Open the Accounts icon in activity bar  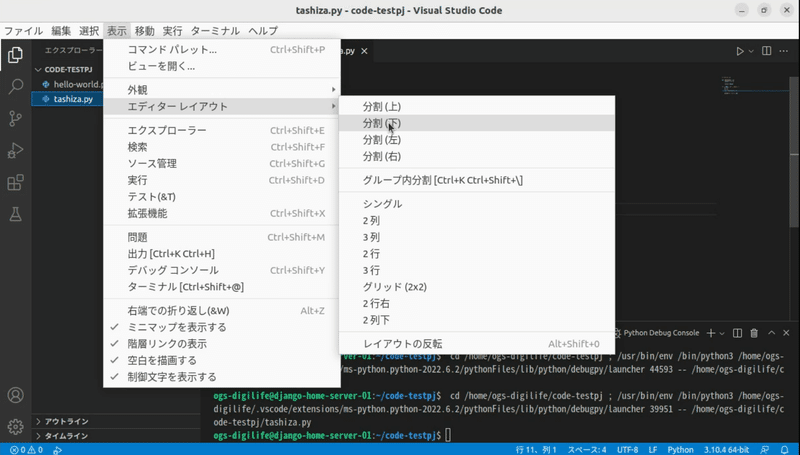coord(15,395)
